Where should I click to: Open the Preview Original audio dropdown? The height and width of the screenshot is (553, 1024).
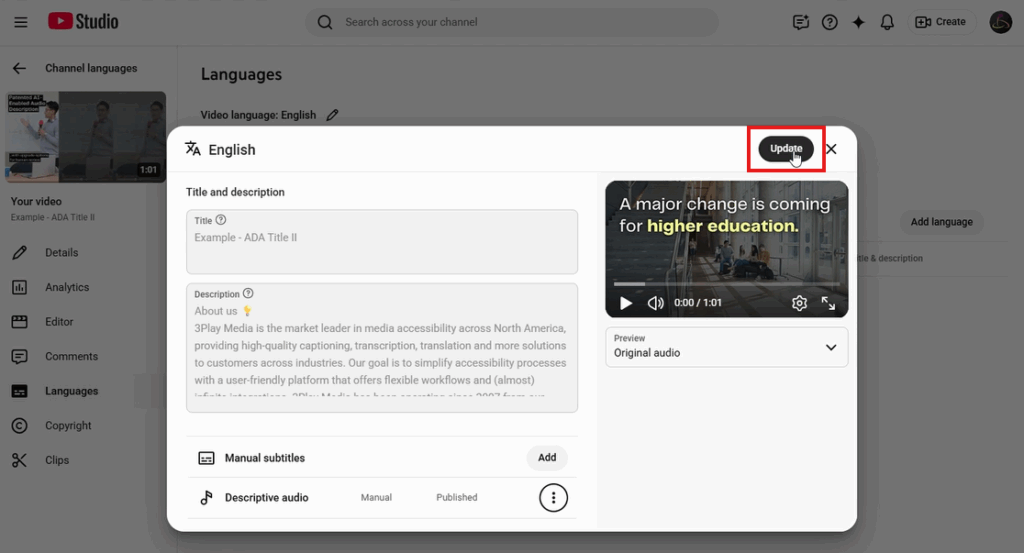(726, 347)
